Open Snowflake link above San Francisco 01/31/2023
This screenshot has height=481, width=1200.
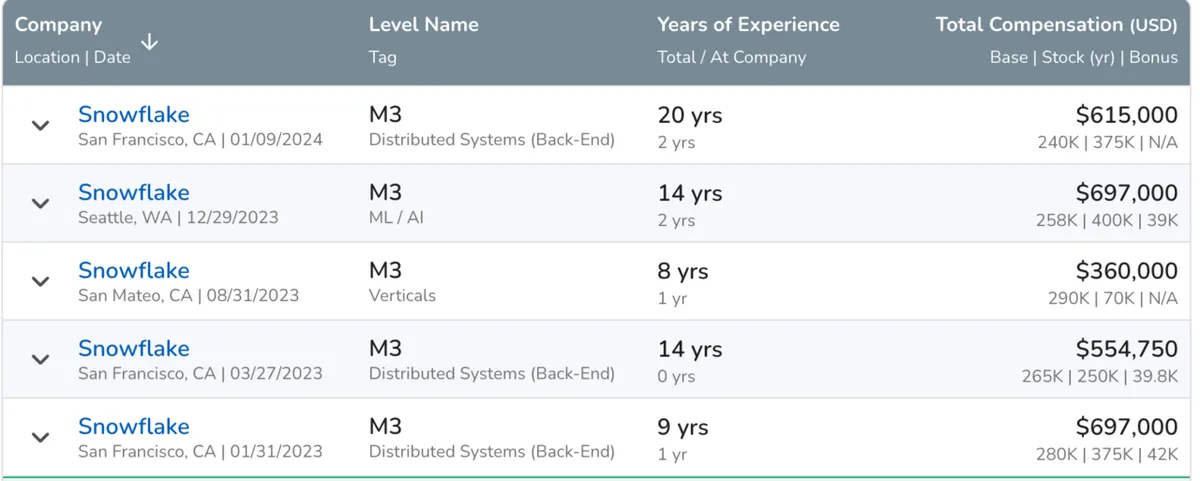[133, 427]
